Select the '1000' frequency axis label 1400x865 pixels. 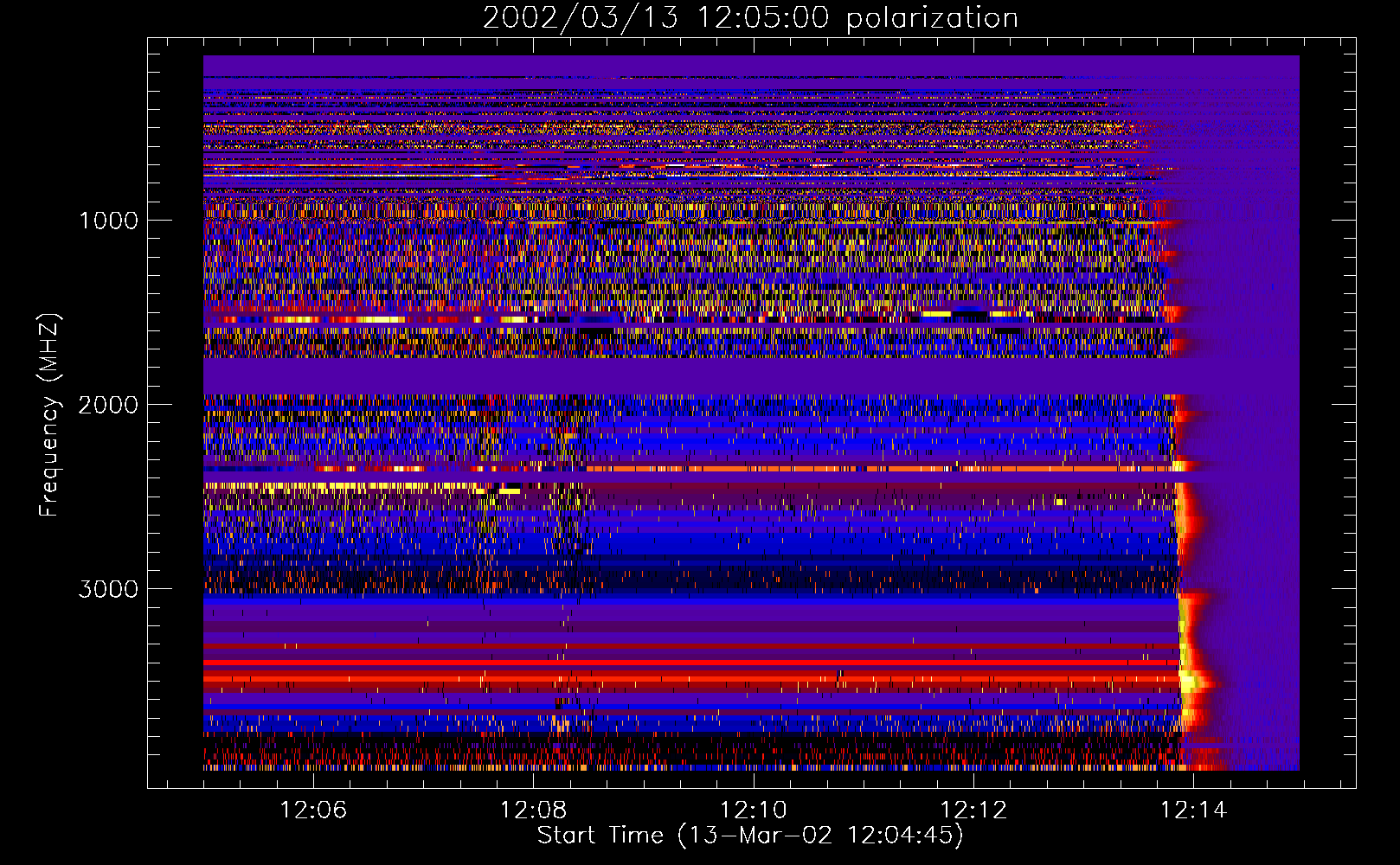point(108,221)
